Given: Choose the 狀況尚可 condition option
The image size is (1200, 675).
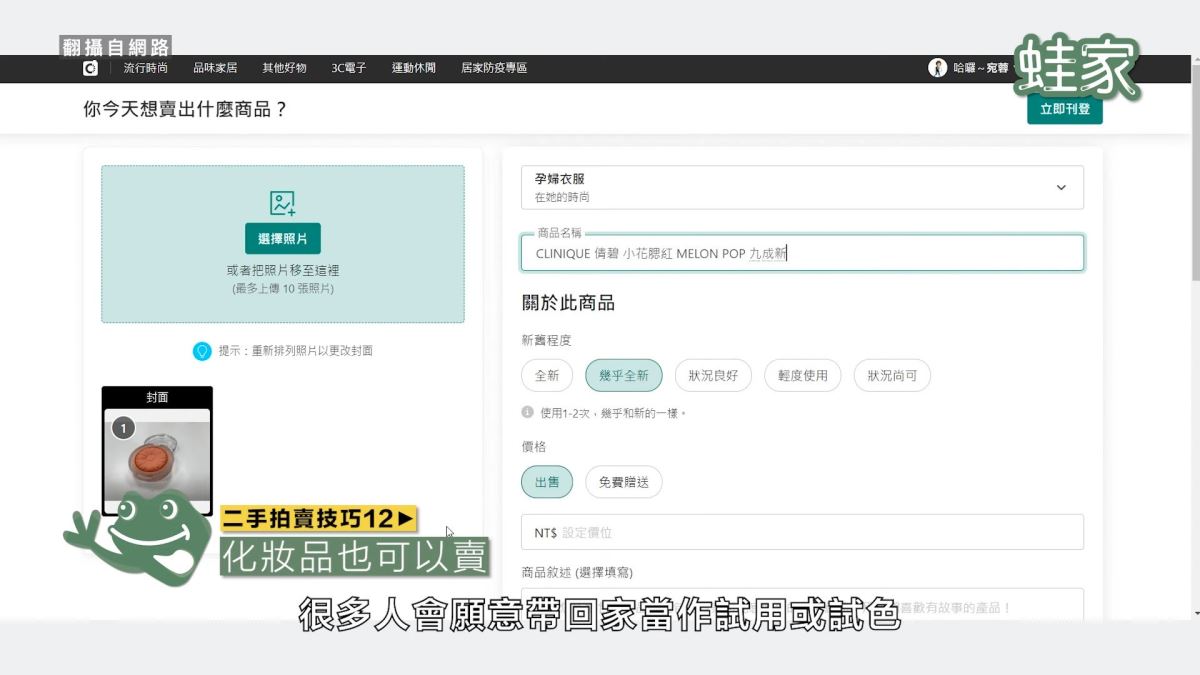Looking at the screenshot, I should pos(892,376).
